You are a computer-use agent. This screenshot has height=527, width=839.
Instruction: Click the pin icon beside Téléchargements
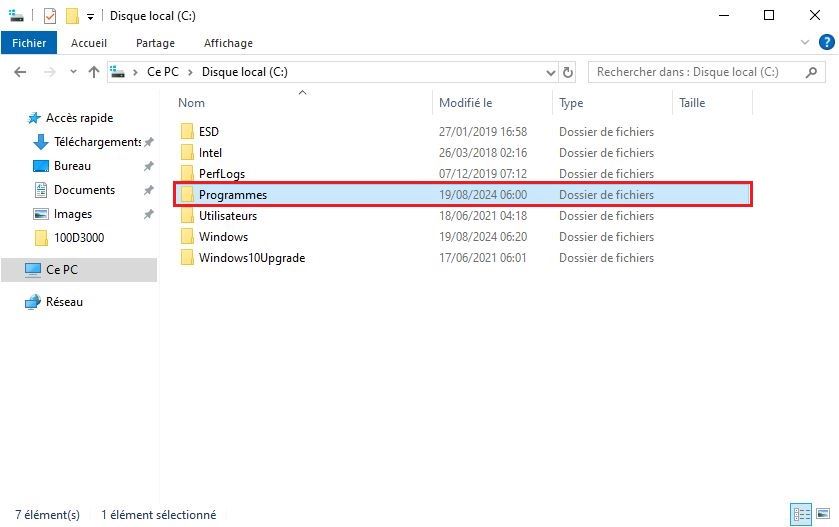click(149, 142)
